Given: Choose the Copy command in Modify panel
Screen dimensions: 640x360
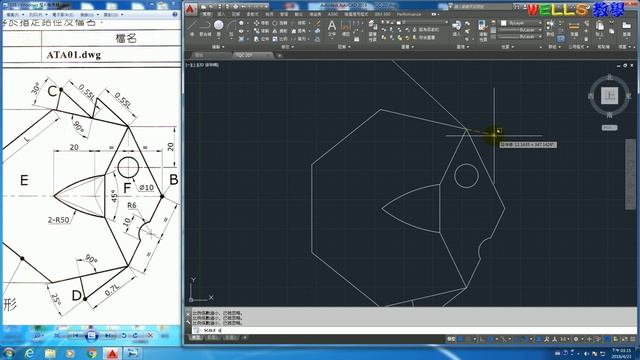Looking at the screenshot, I should click(261, 31).
